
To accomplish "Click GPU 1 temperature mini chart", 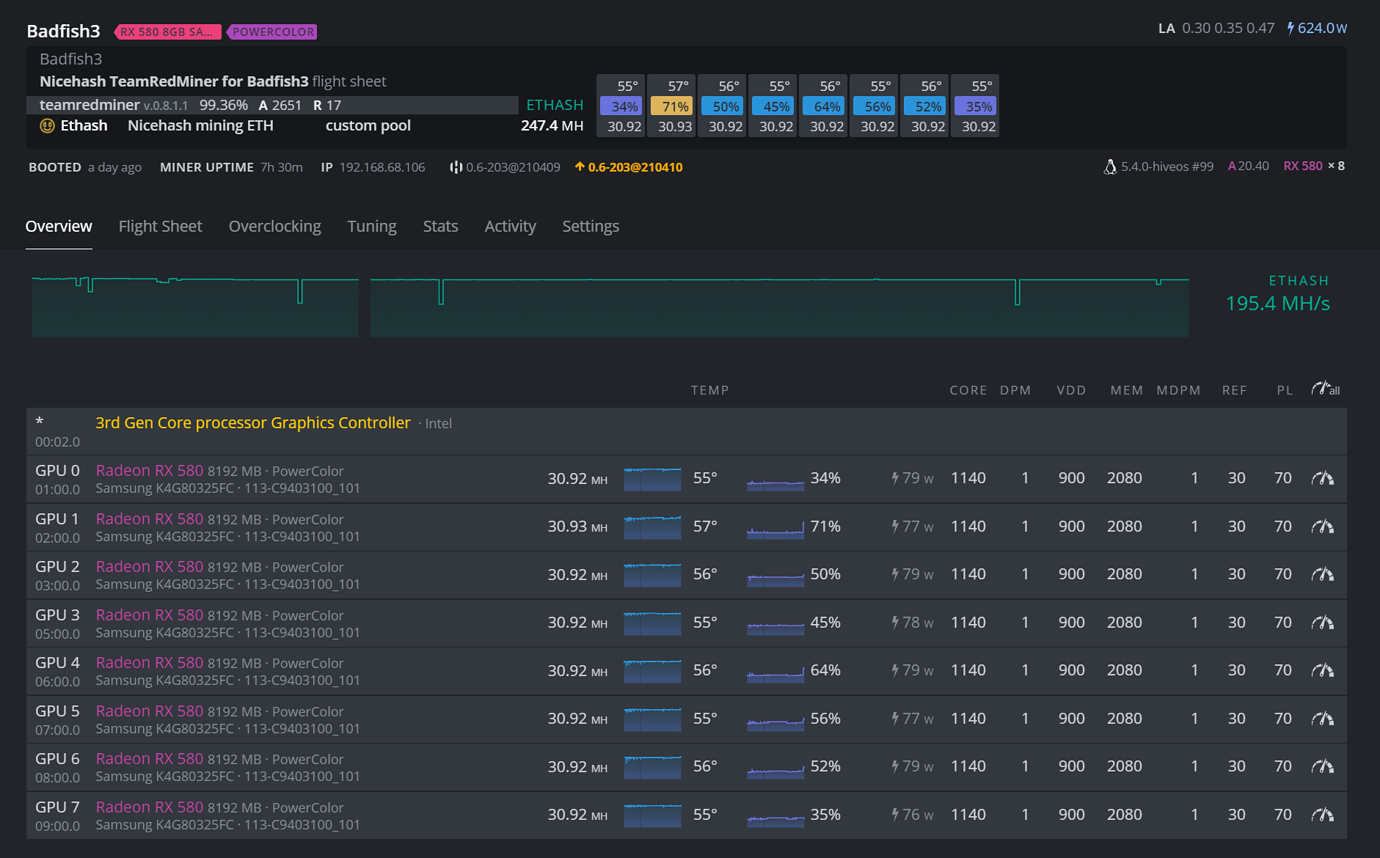I will [652, 527].
